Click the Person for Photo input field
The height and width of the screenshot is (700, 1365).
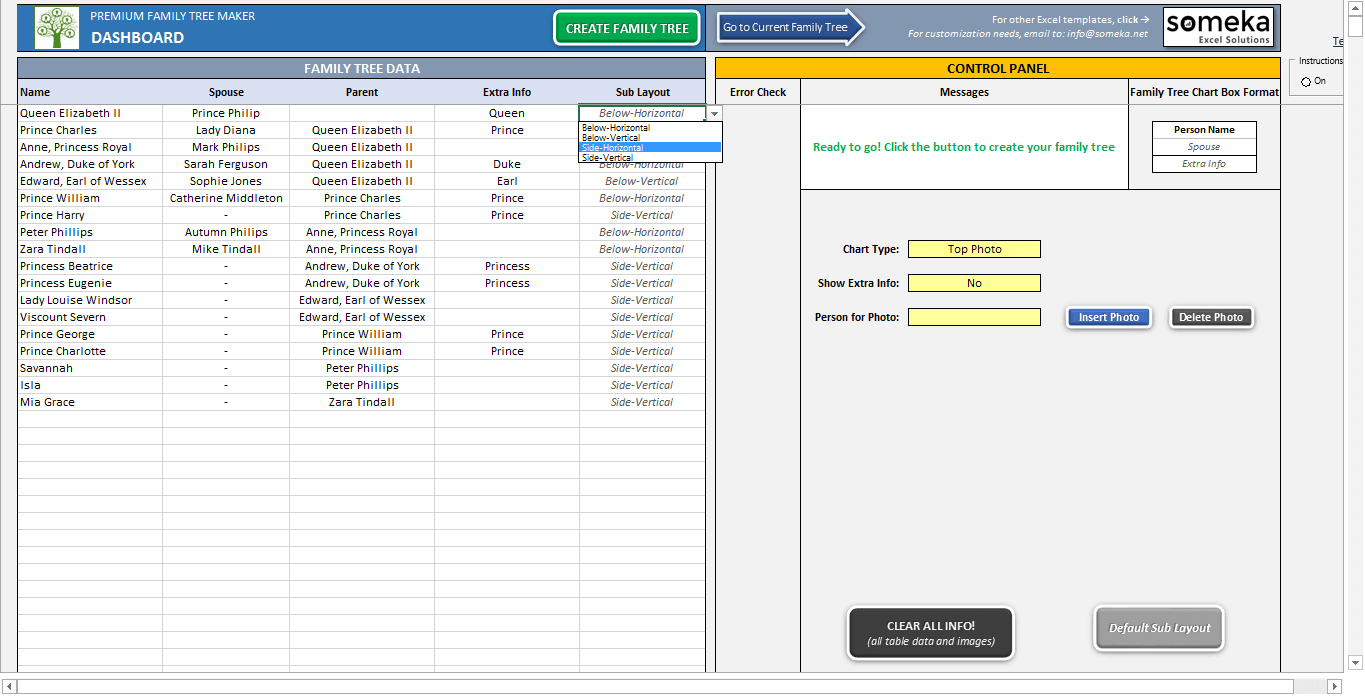click(x=974, y=317)
